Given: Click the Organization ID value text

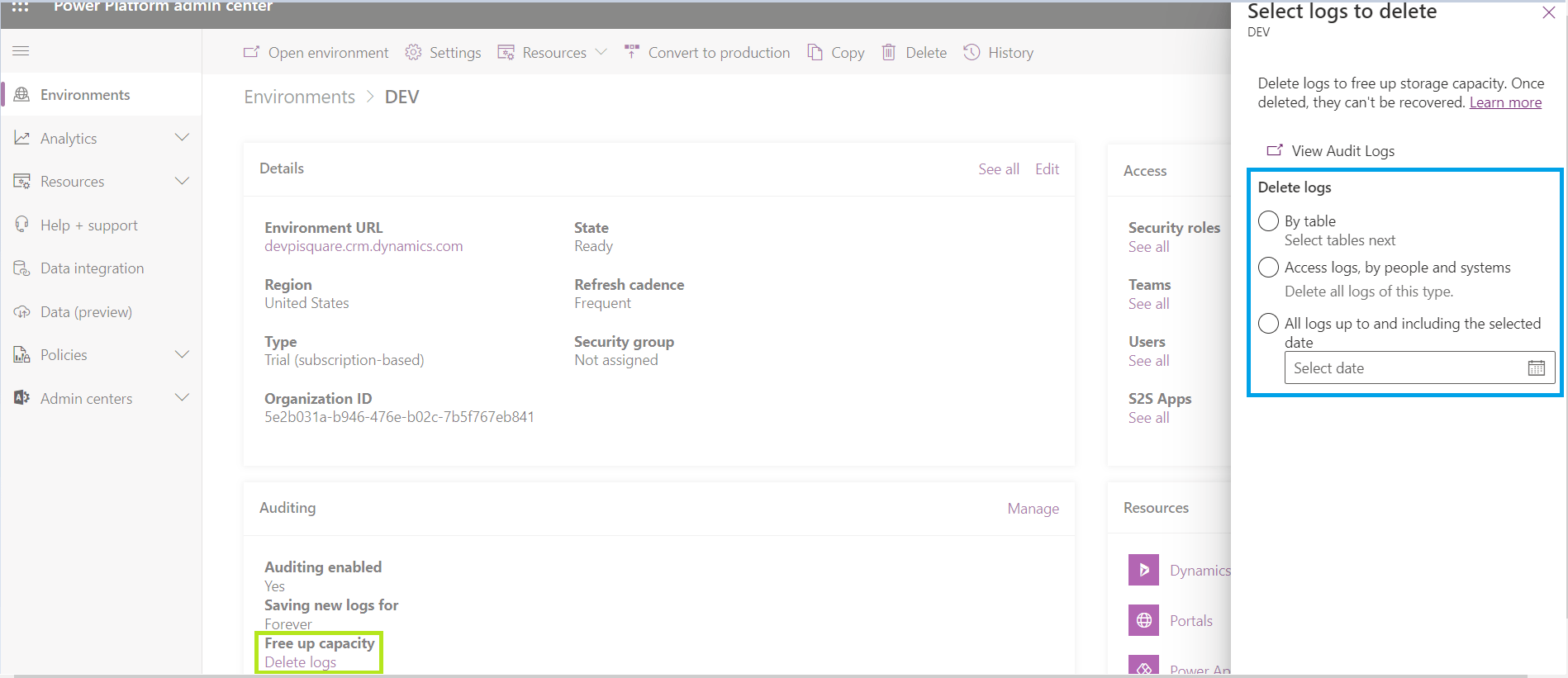Looking at the screenshot, I should click(x=399, y=417).
